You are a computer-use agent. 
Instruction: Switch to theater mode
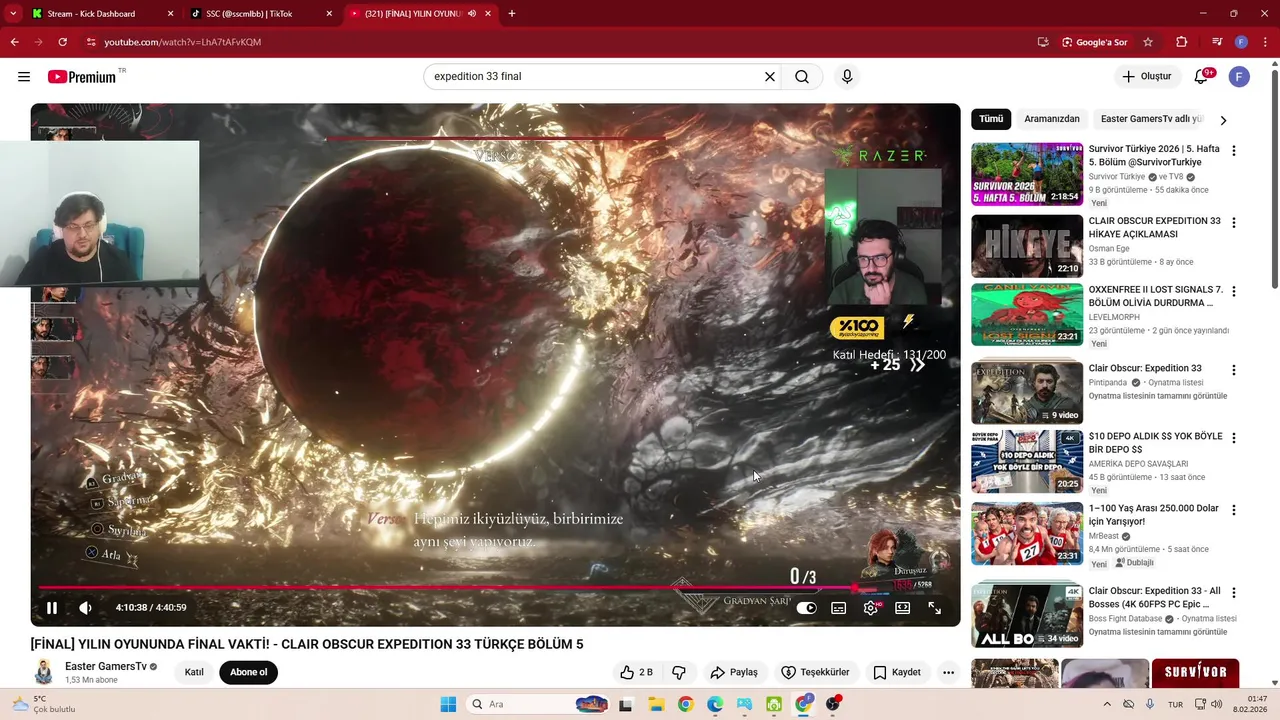(x=903, y=607)
